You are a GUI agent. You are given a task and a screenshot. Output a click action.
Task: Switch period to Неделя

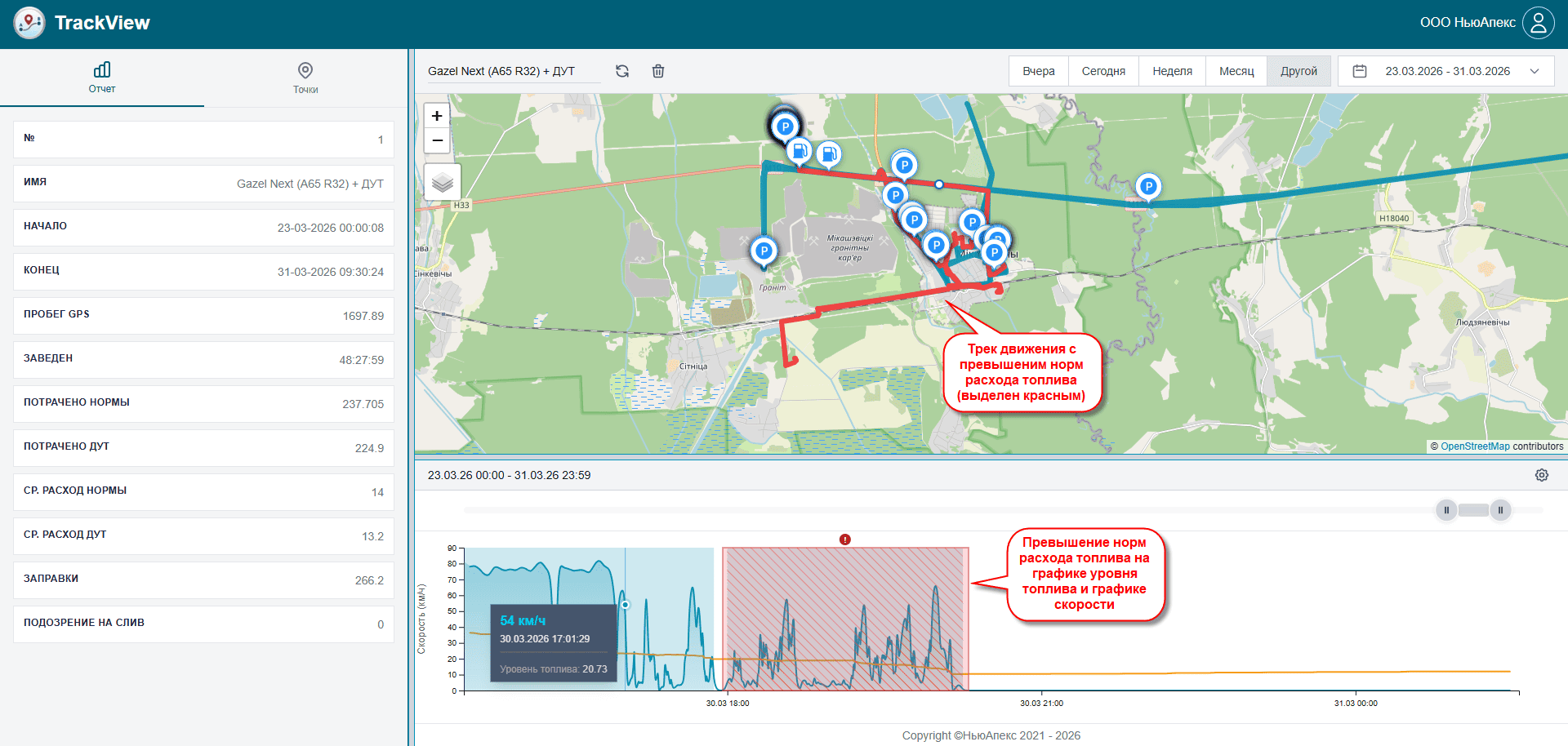click(1172, 71)
